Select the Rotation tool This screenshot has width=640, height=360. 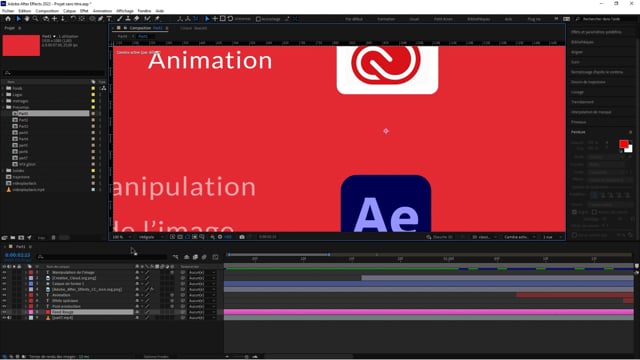73,19
